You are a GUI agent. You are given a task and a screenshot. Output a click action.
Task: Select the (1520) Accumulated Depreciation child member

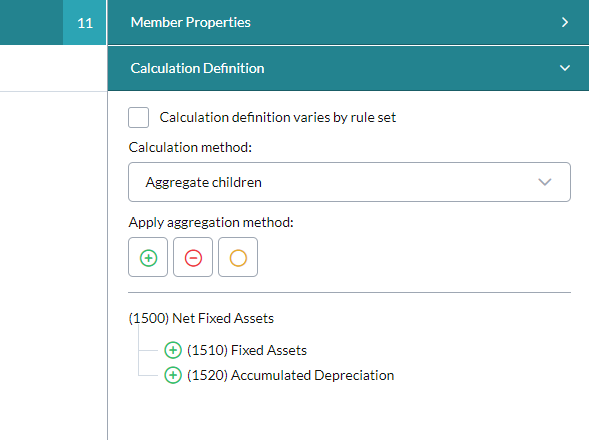290,375
